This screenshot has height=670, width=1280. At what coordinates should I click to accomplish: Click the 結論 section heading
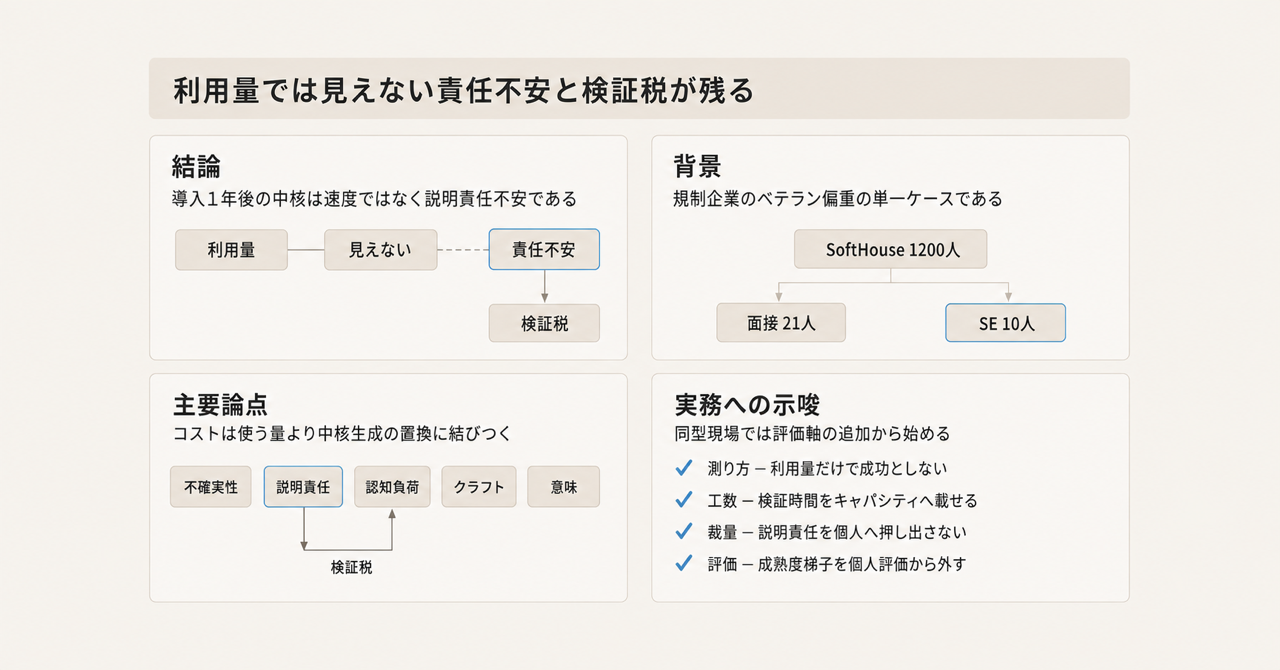(x=196, y=165)
